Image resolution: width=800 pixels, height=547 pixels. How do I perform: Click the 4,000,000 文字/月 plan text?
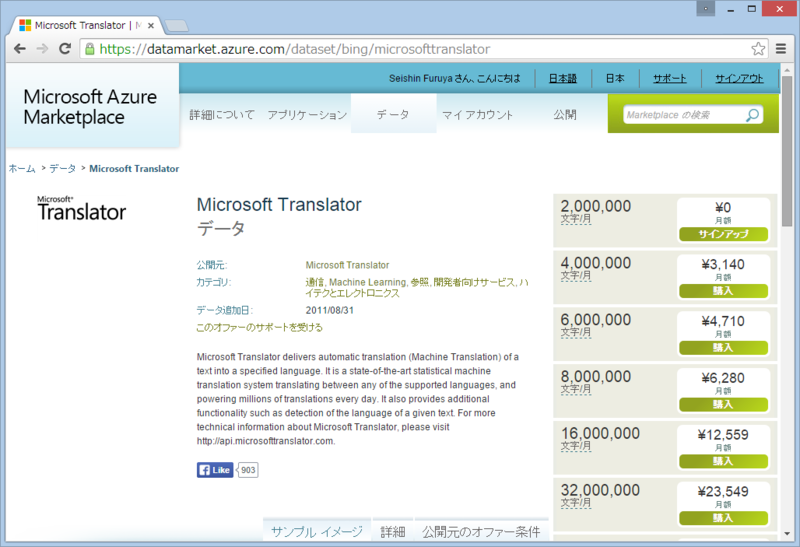click(x=596, y=268)
